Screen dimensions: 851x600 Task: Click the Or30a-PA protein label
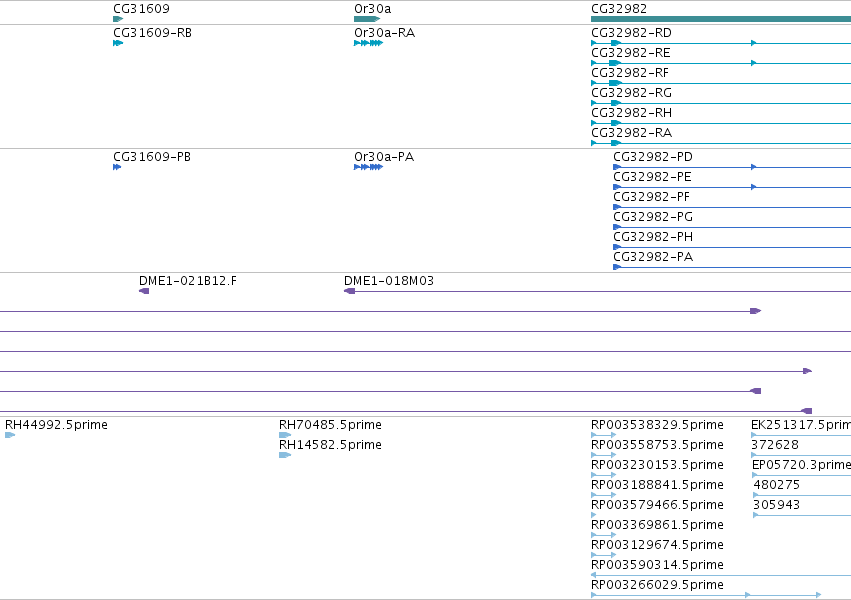tap(384, 157)
